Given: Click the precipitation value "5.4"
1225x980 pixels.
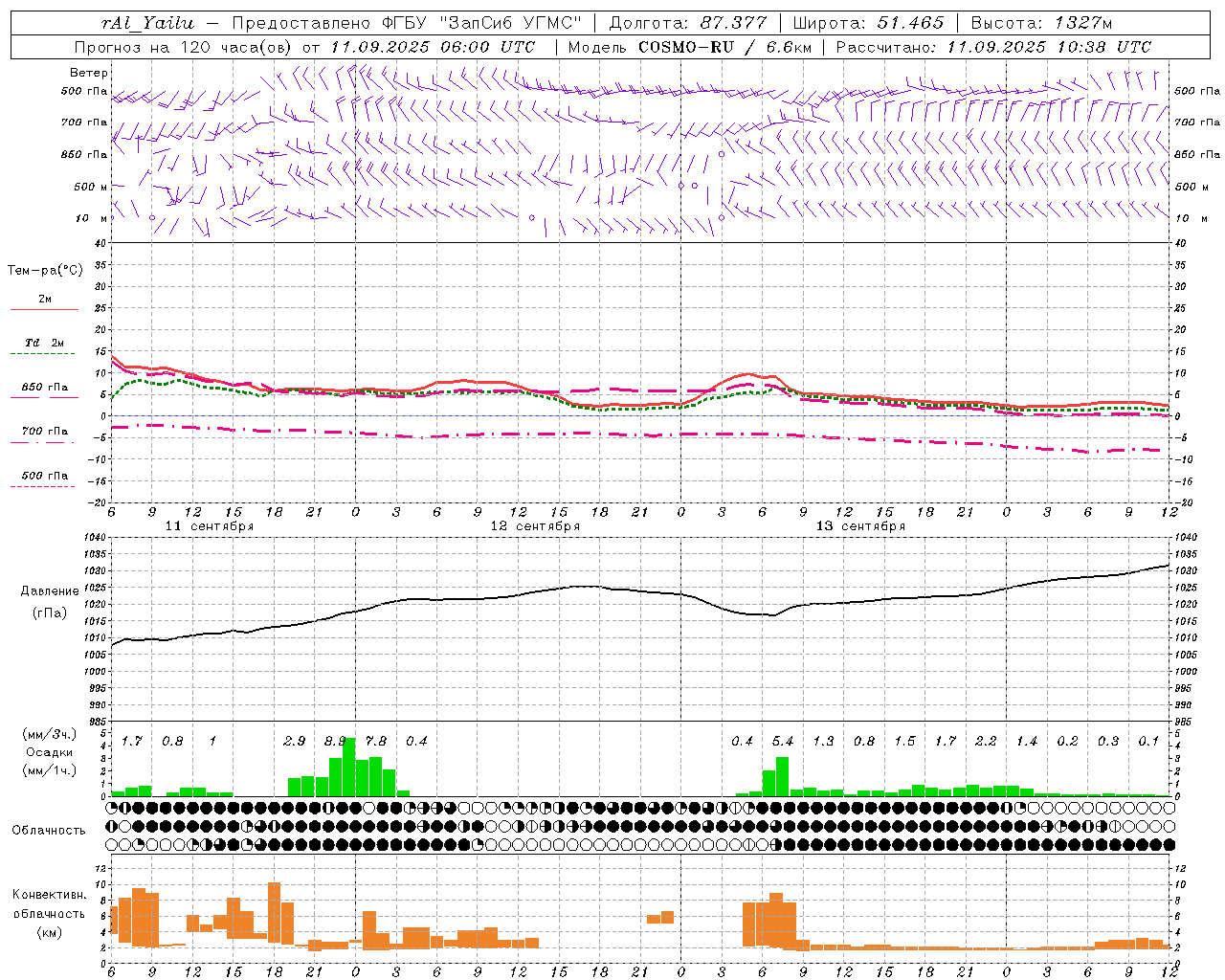Looking at the screenshot, I should coord(783,742).
